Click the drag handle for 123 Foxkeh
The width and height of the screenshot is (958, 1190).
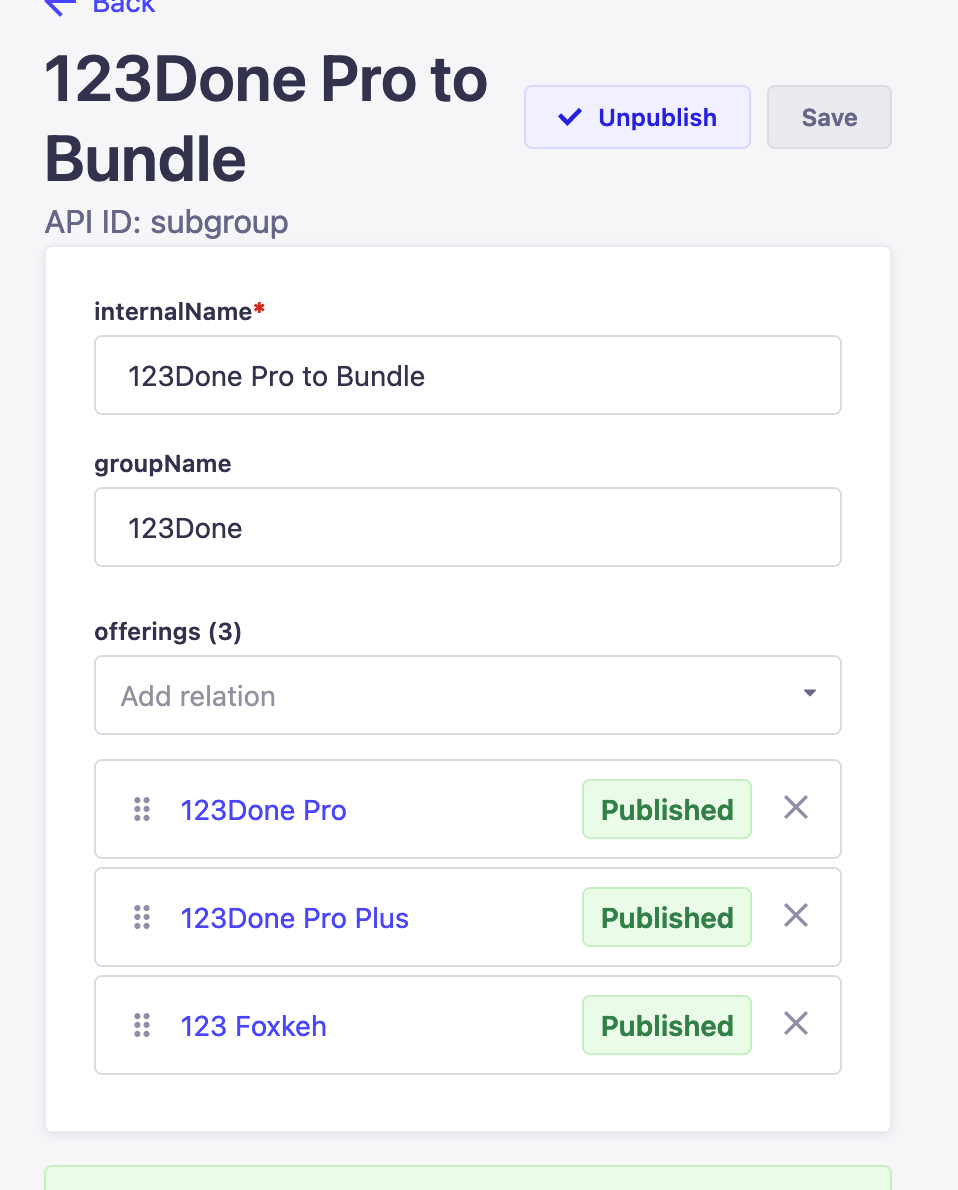coord(142,1025)
